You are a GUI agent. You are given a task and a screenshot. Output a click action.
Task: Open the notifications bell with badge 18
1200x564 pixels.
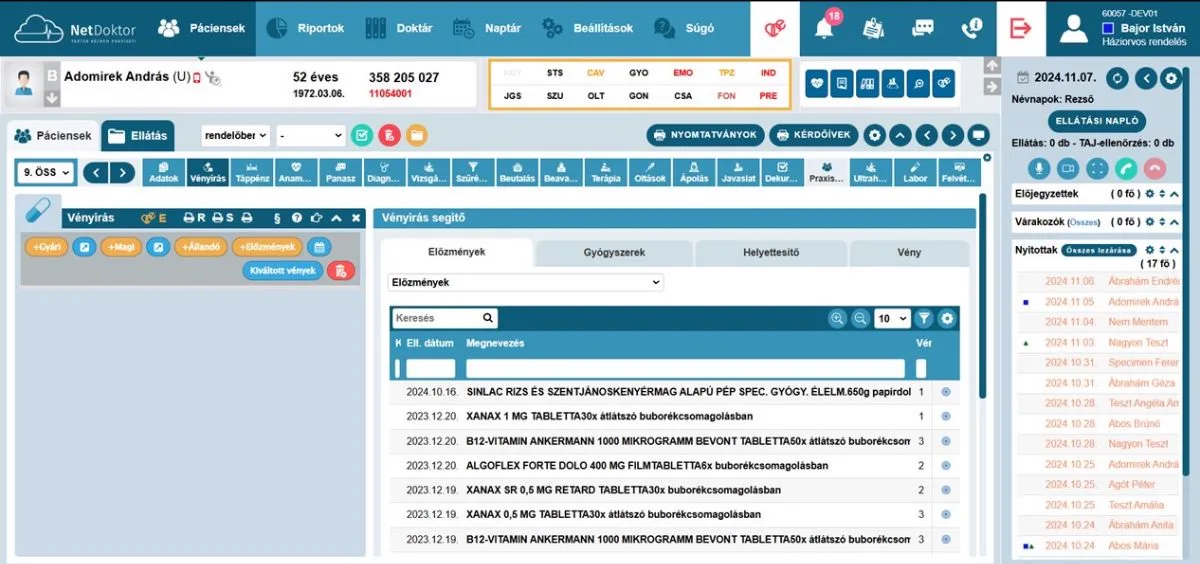(x=824, y=28)
